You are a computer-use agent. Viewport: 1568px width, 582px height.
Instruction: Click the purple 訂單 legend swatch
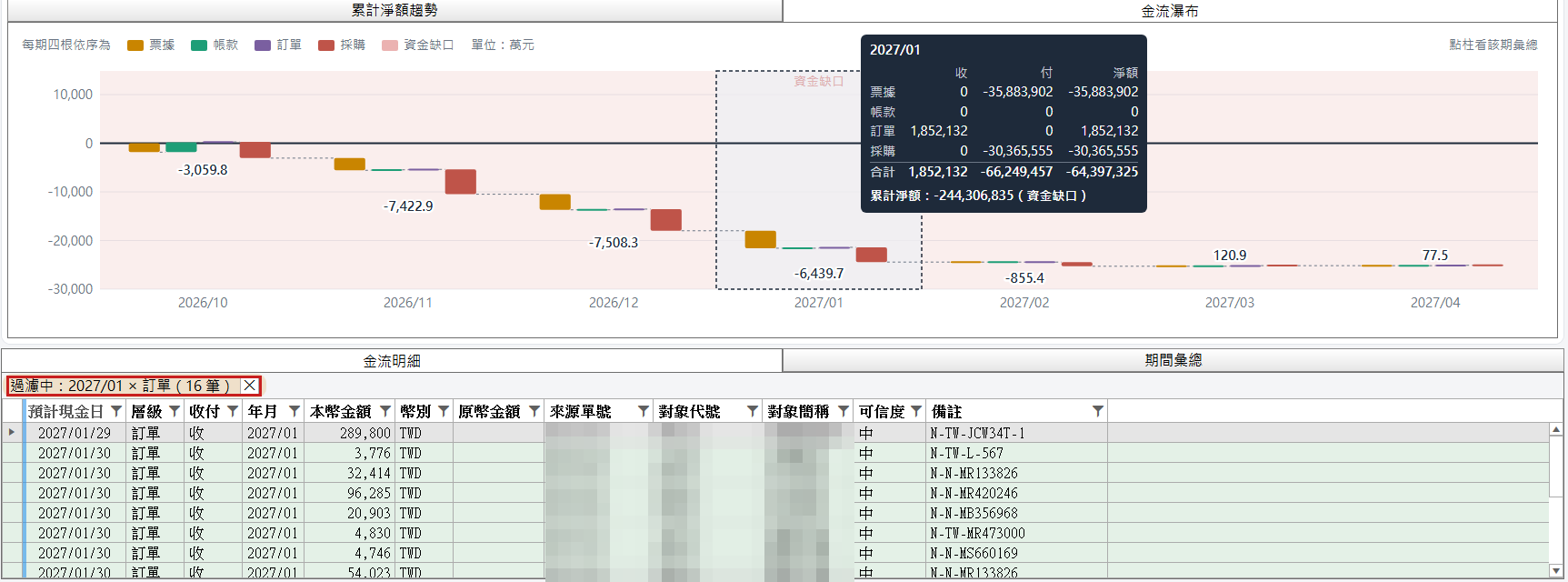[263, 45]
